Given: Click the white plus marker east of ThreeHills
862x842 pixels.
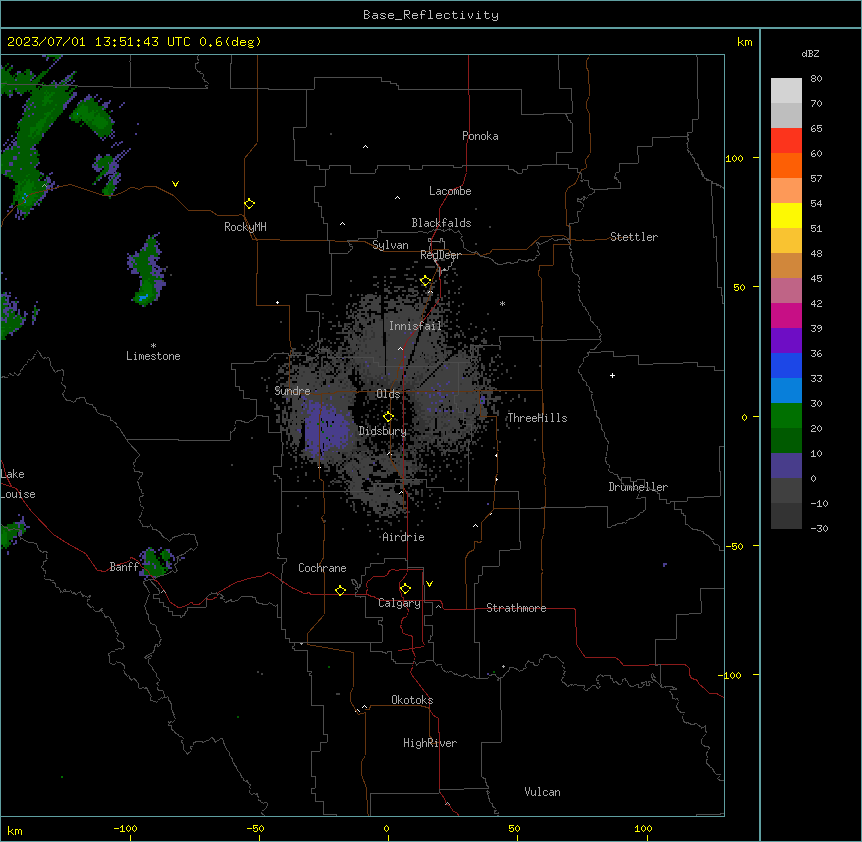Looking at the screenshot, I should [x=612, y=375].
